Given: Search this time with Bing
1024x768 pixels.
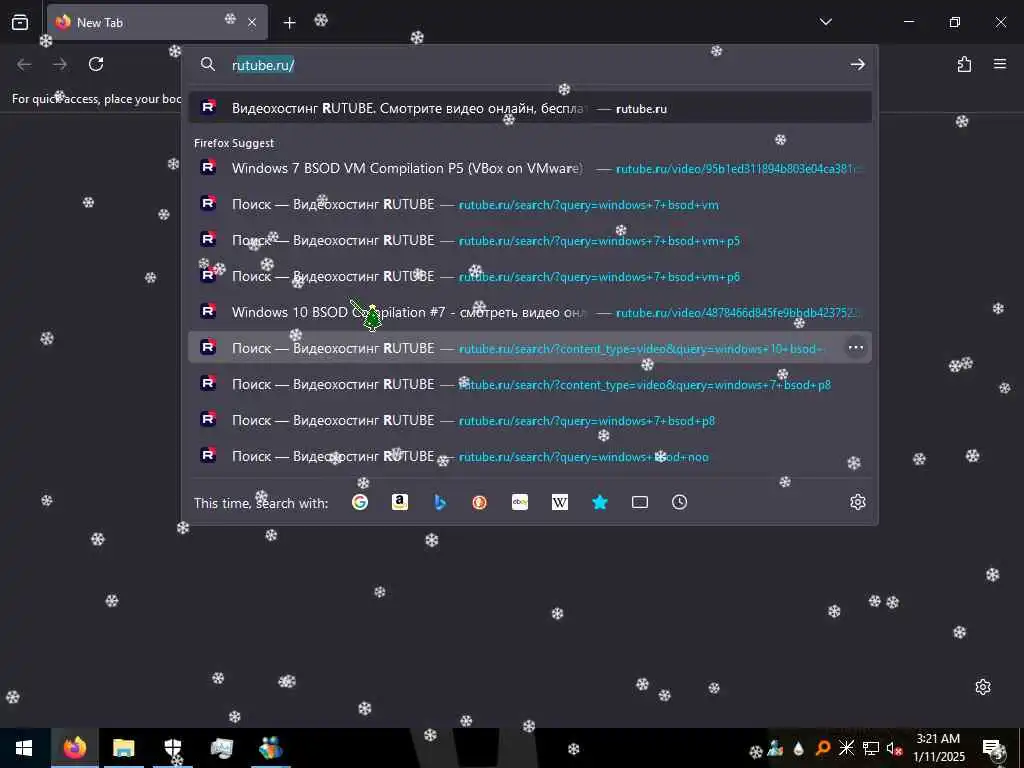Looking at the screenshot, I should coord(440,502).
